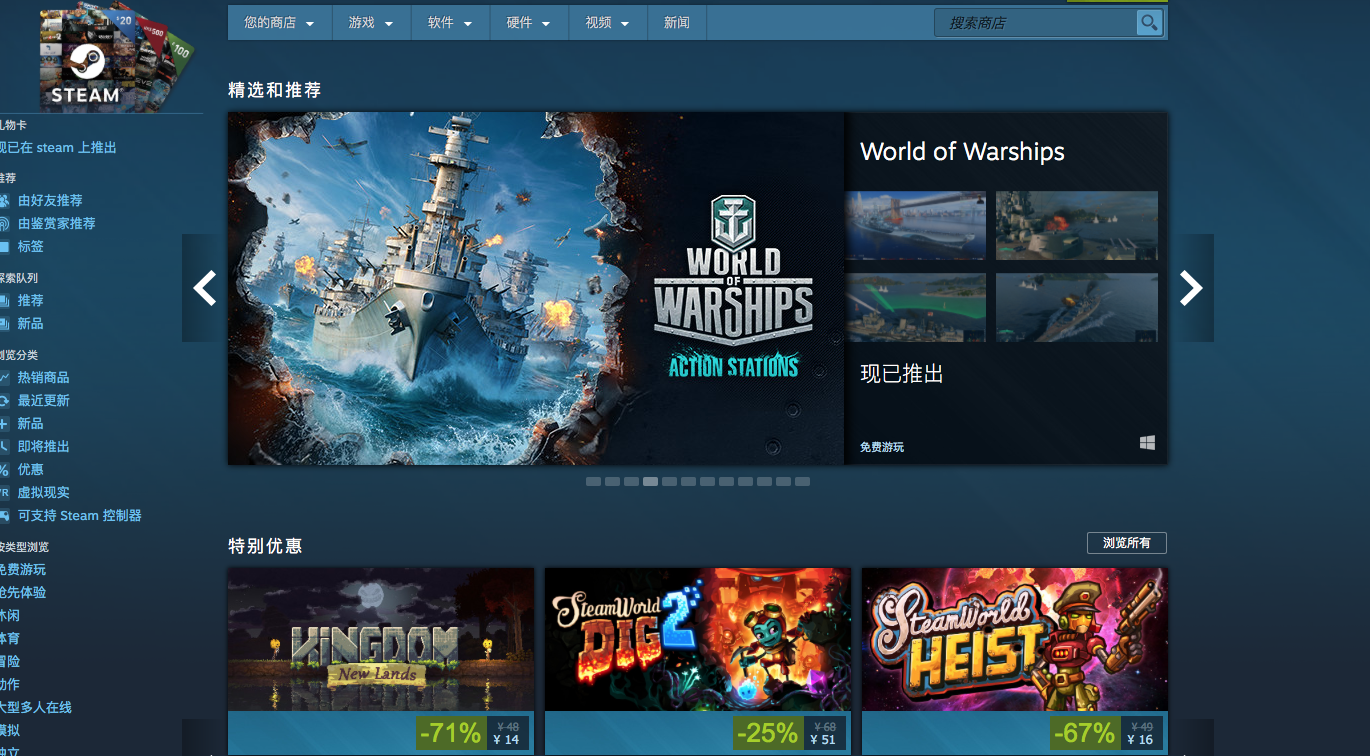Browse the 大型多人在线 genre link
The height and width of the screenshot is (756, 1370).
(x=35, y=708)
